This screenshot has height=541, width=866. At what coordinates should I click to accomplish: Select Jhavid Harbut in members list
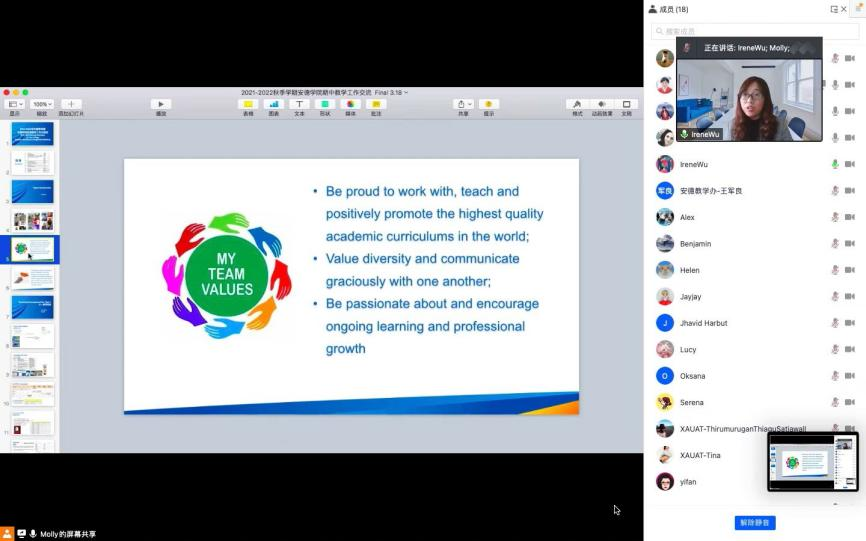point(703,323)
